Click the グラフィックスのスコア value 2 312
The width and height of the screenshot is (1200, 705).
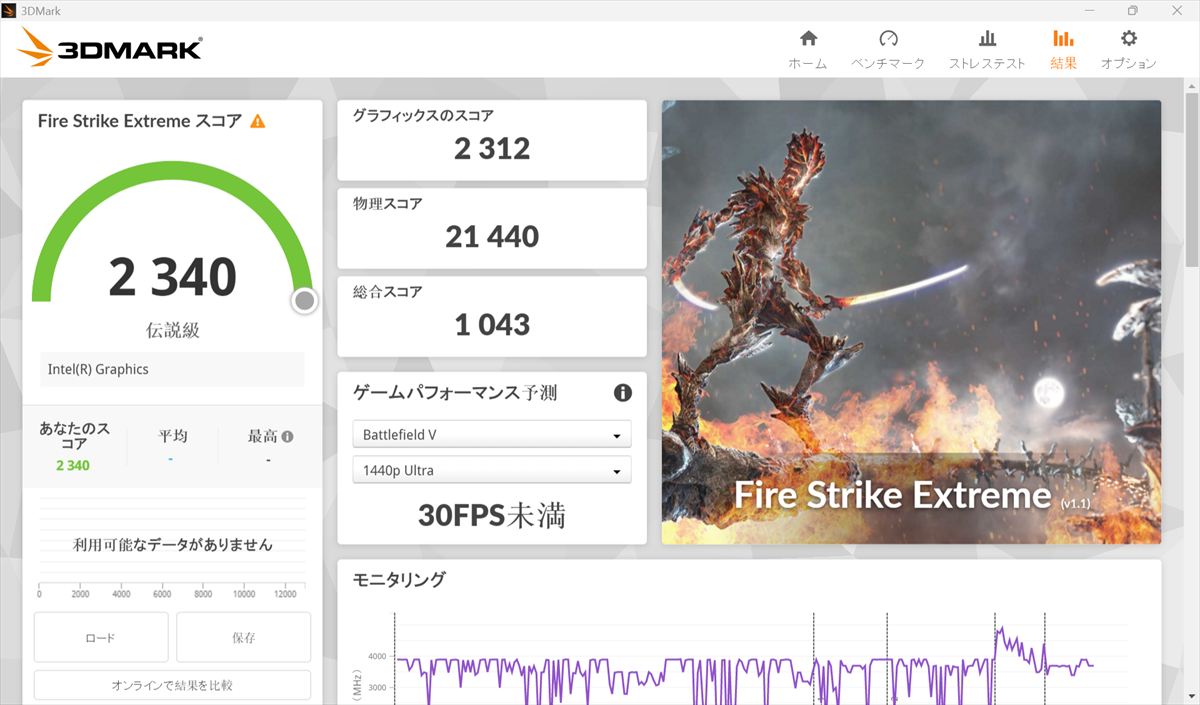point(492,149)
